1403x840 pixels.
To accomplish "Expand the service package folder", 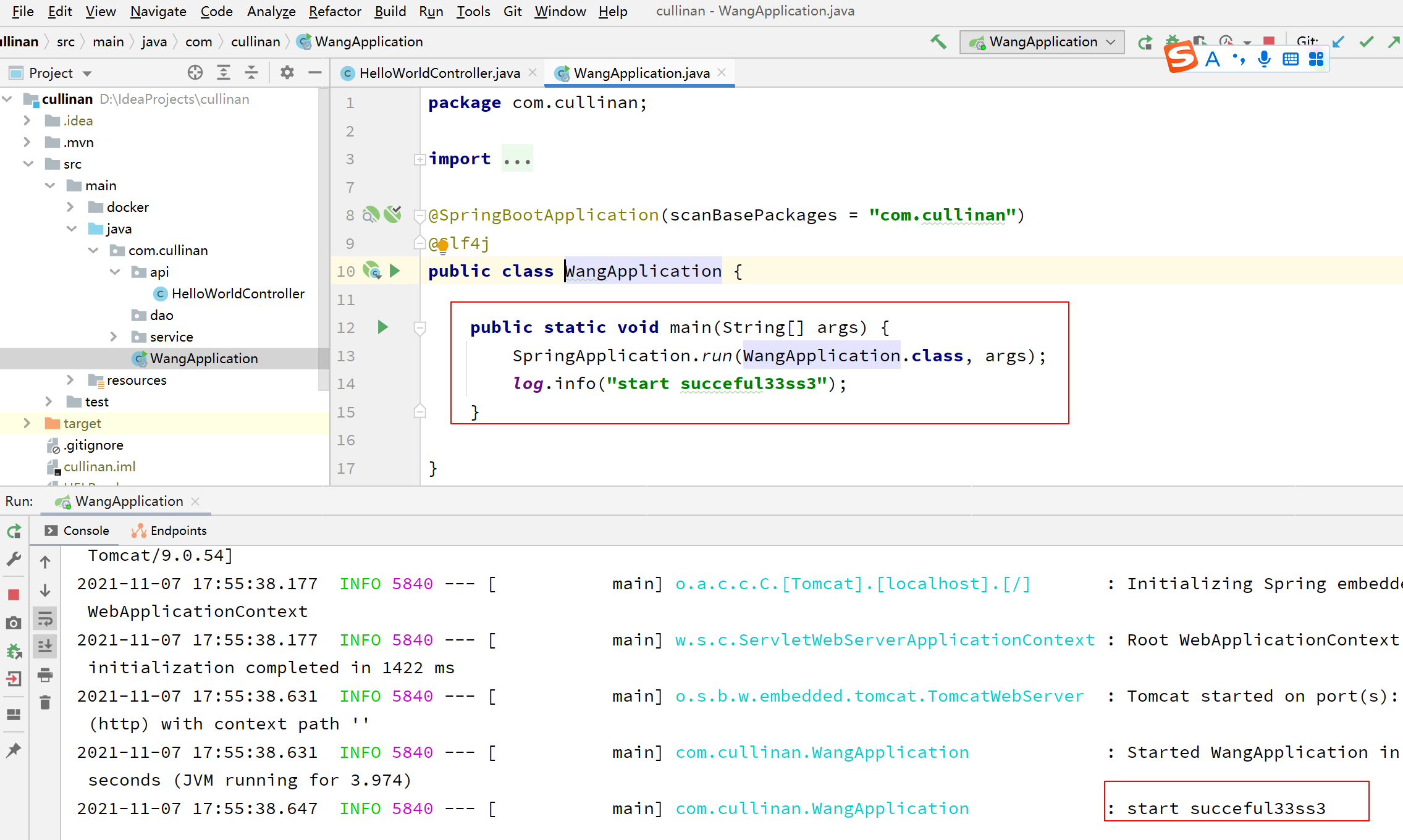I will 114,337.
